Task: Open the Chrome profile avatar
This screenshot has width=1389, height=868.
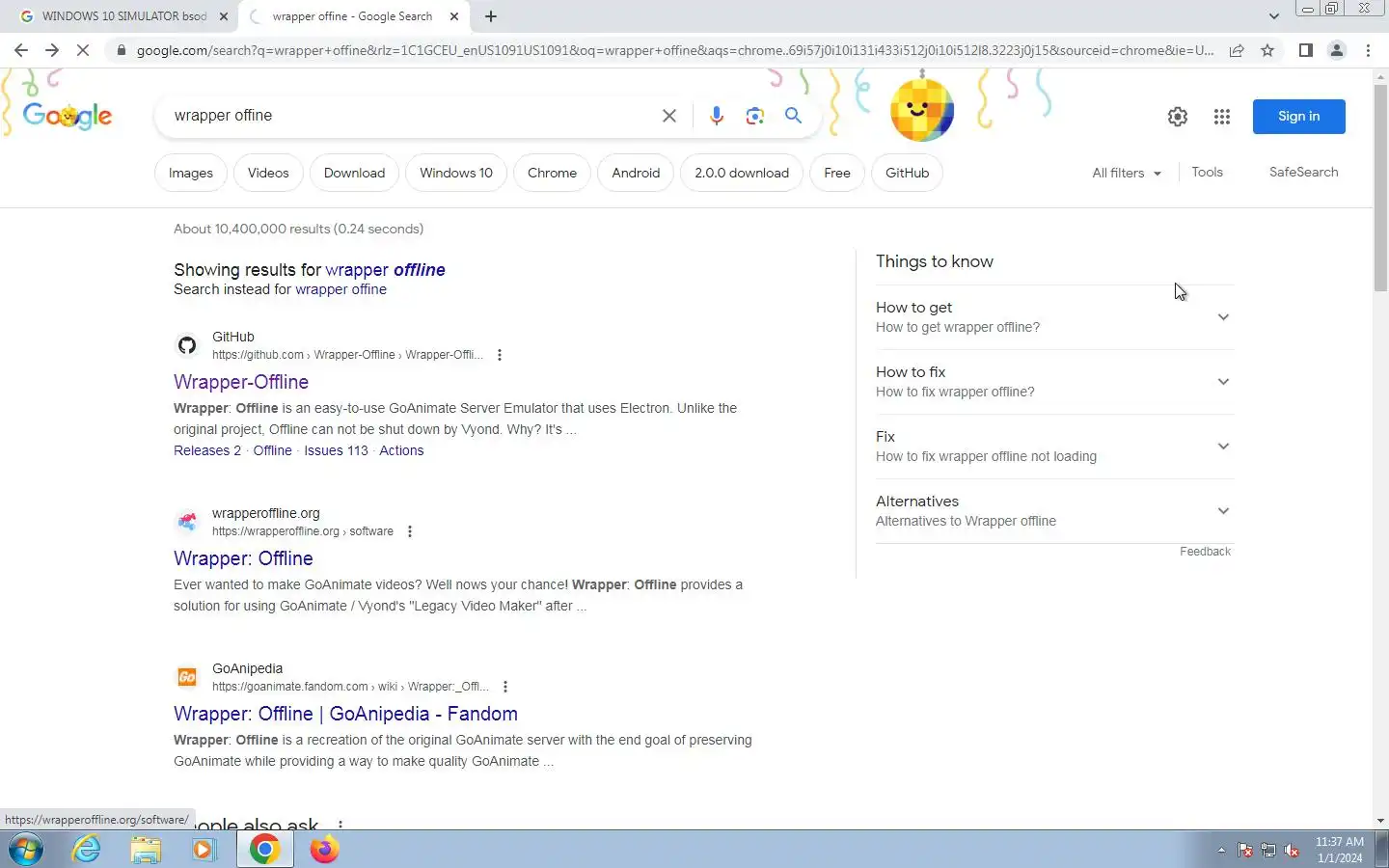Action: [x=1337, y=50]
